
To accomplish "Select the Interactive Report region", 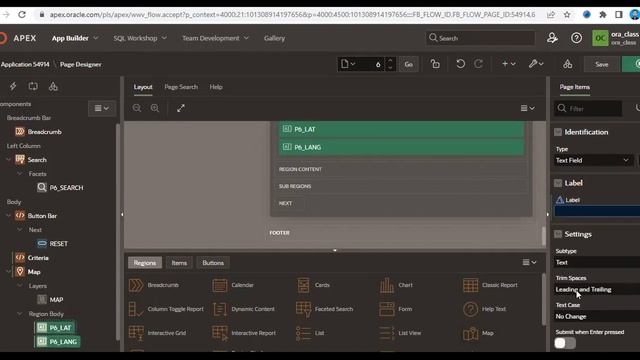I will point(244,333).
